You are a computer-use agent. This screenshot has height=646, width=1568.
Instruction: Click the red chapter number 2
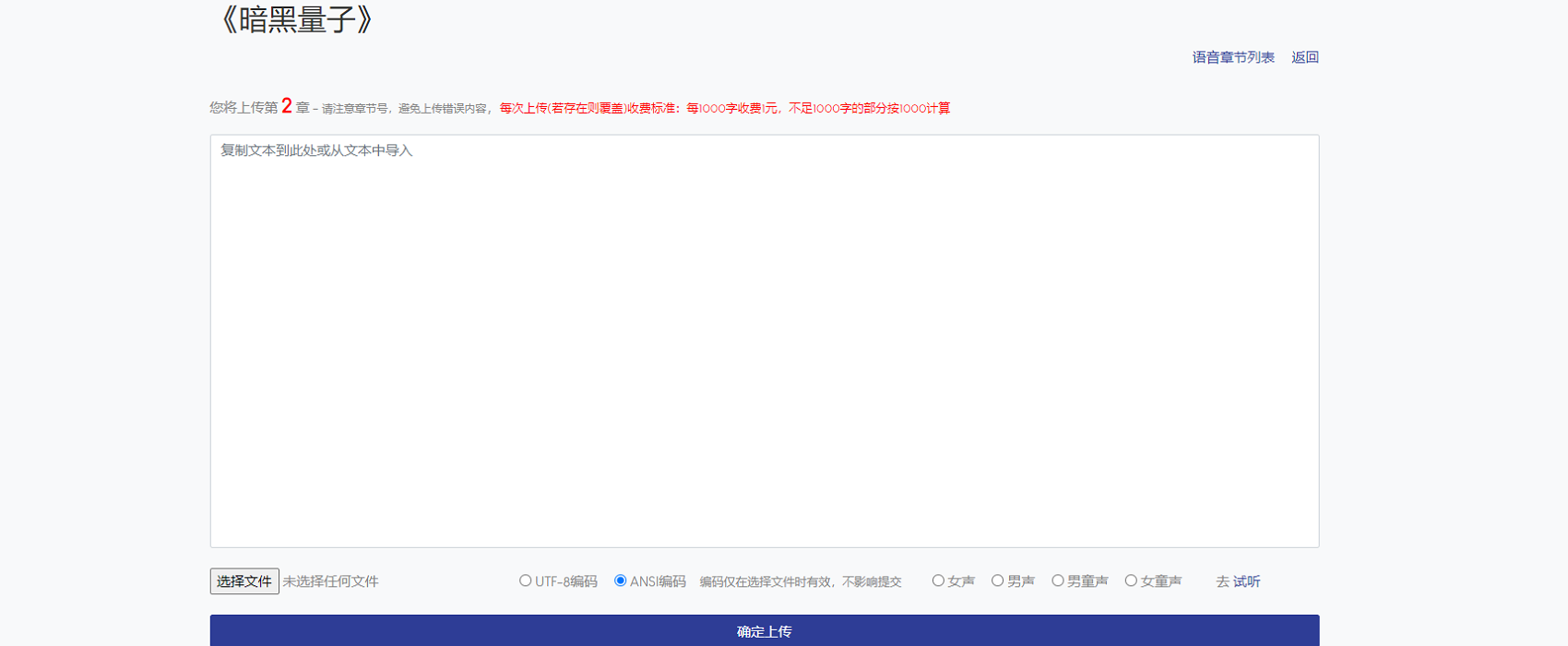pyautogui.click(x=287, y=107)
